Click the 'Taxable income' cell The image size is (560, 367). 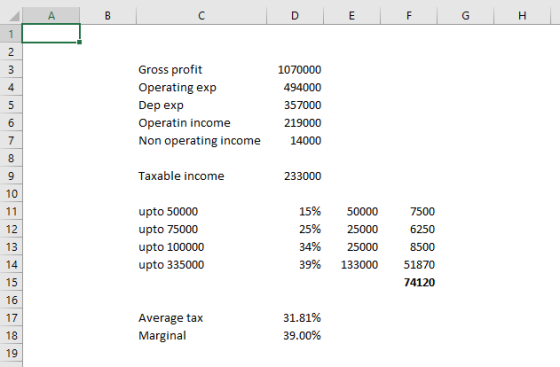click(x=201, y=176)
